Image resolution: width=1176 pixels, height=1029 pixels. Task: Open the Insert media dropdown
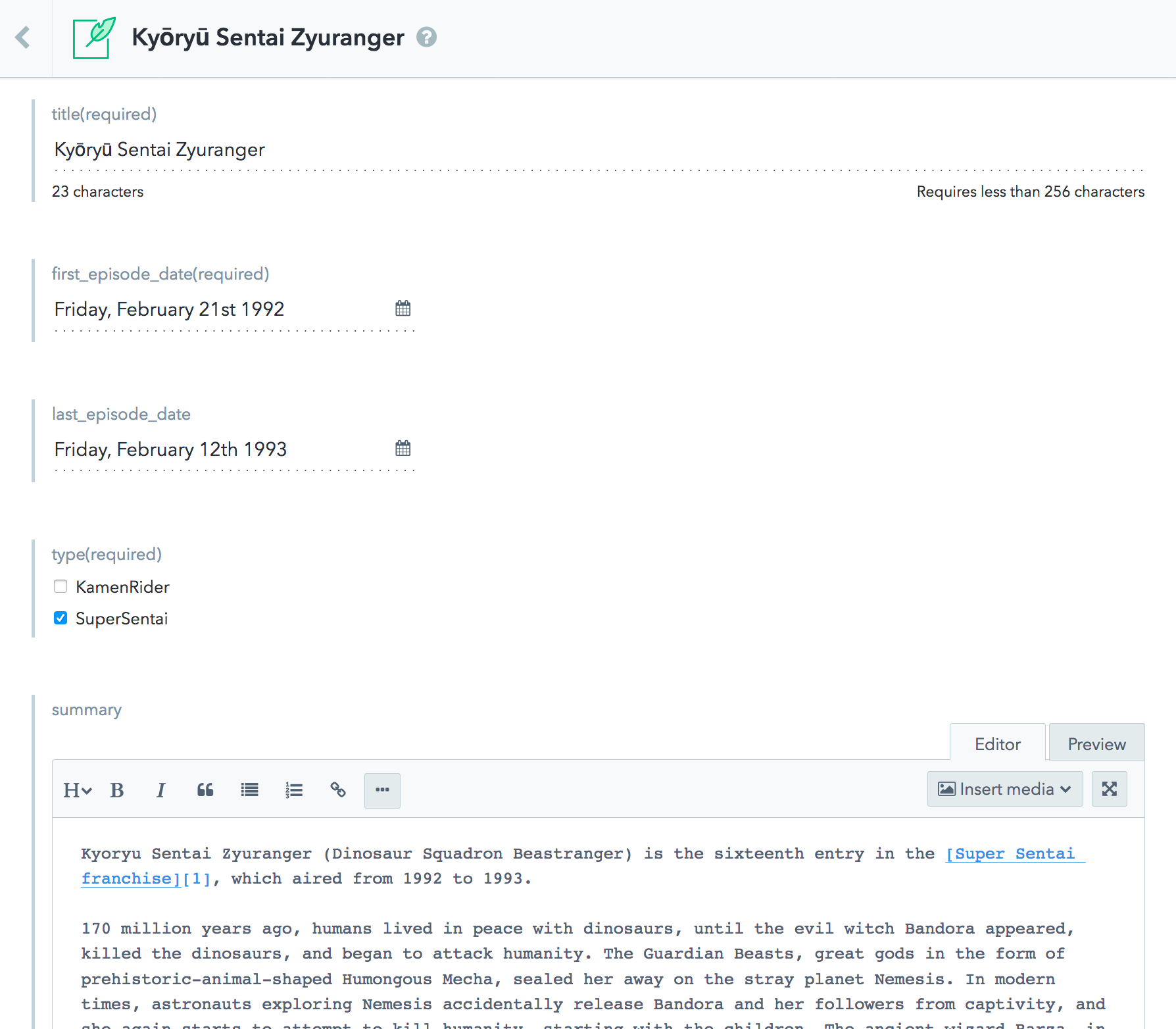pos(1004,789)
